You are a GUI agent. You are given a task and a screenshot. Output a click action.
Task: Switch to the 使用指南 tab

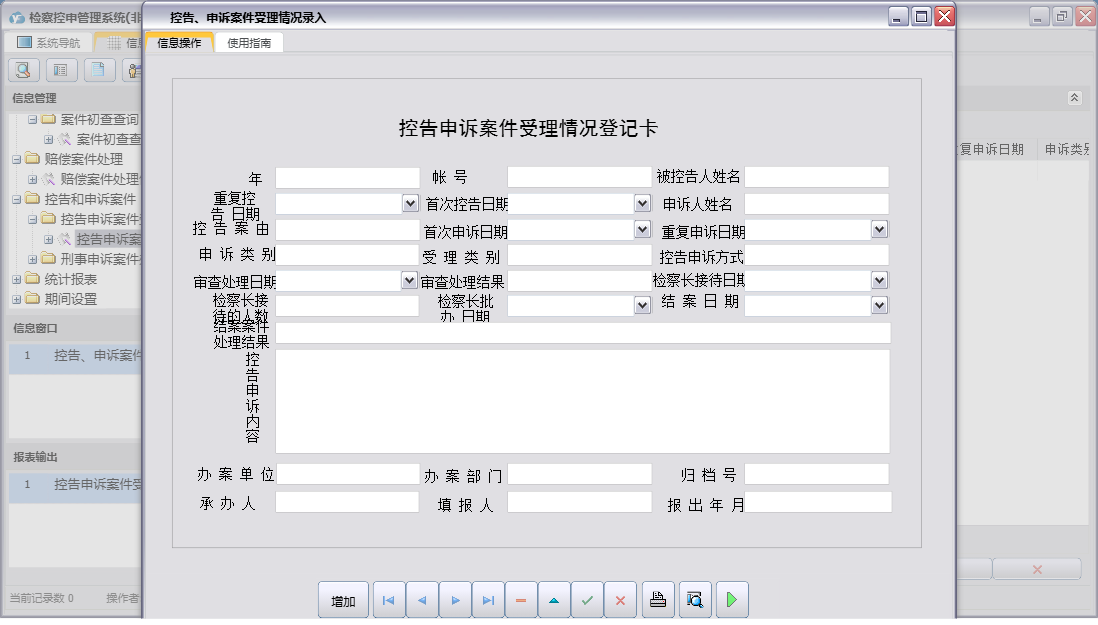248,43
